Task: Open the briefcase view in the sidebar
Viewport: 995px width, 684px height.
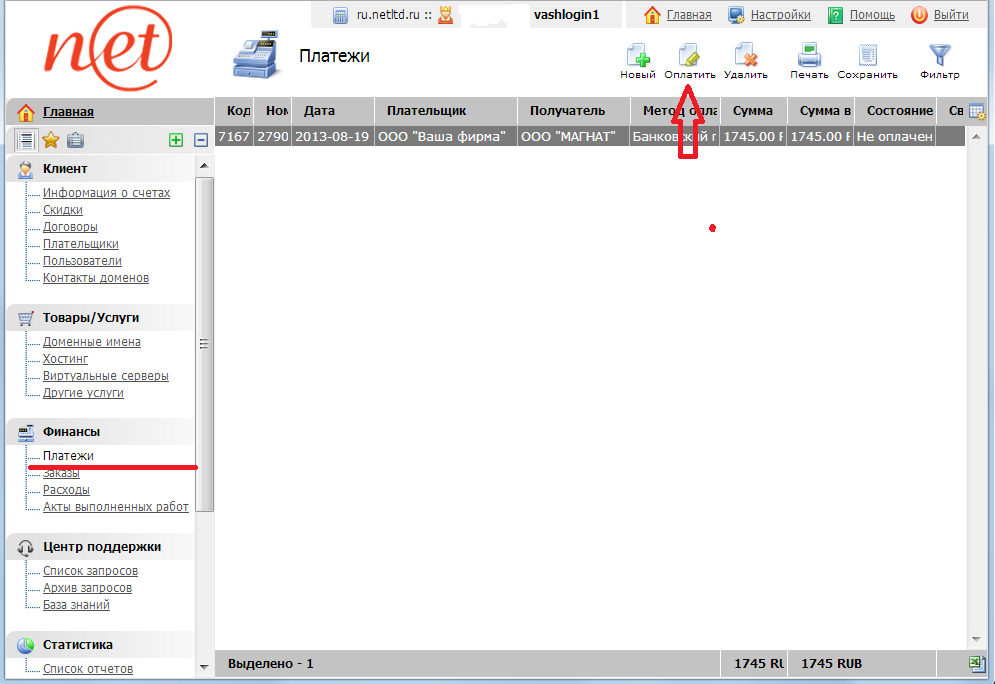Action: pos(75,141)
